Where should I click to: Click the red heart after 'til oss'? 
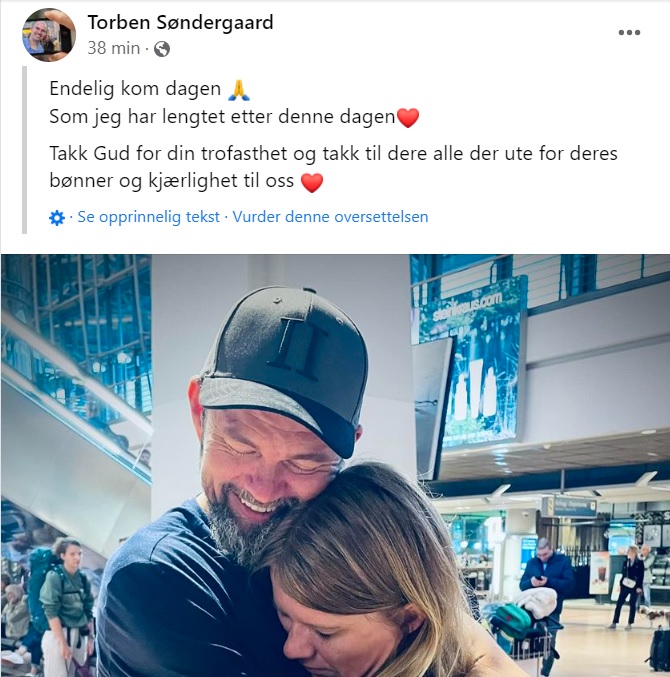coord(312,182)
